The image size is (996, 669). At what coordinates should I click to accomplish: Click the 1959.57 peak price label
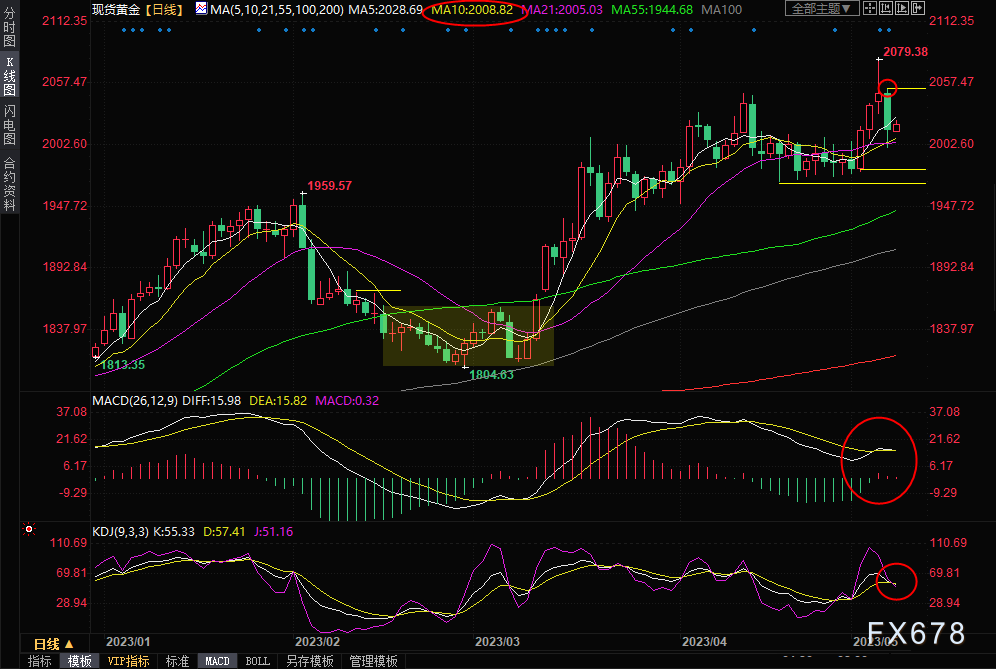(x=329, y=186)
